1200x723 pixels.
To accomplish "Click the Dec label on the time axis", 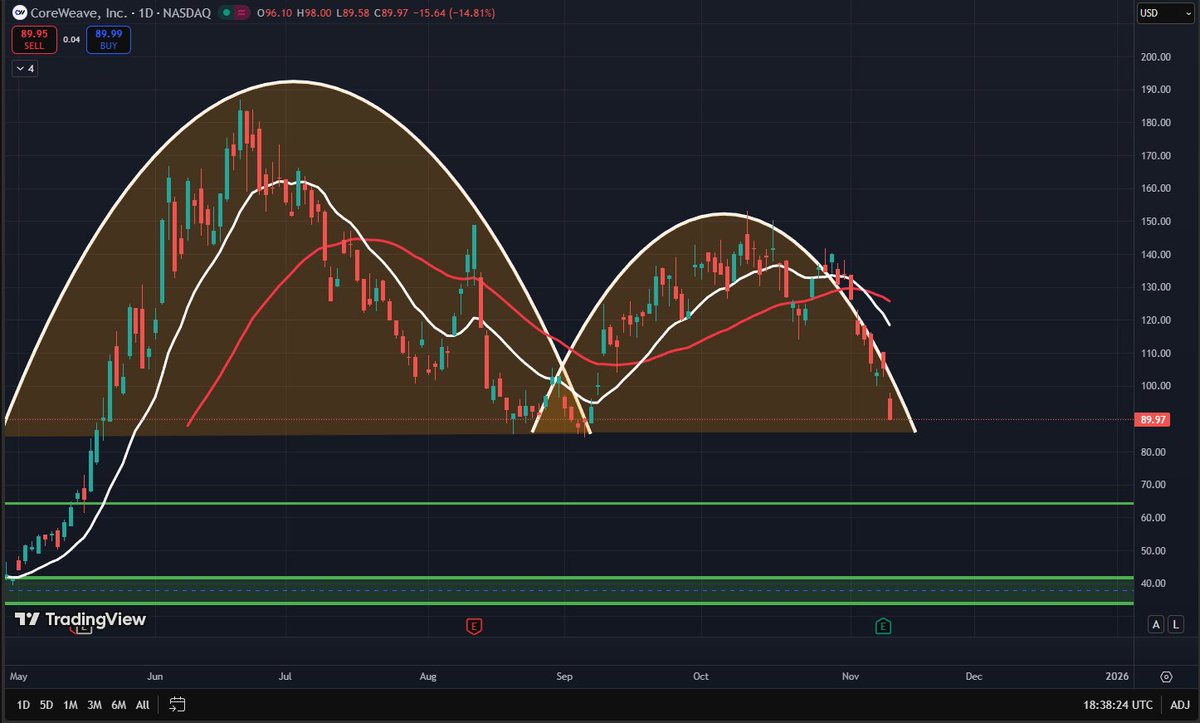I will [974, 677].
